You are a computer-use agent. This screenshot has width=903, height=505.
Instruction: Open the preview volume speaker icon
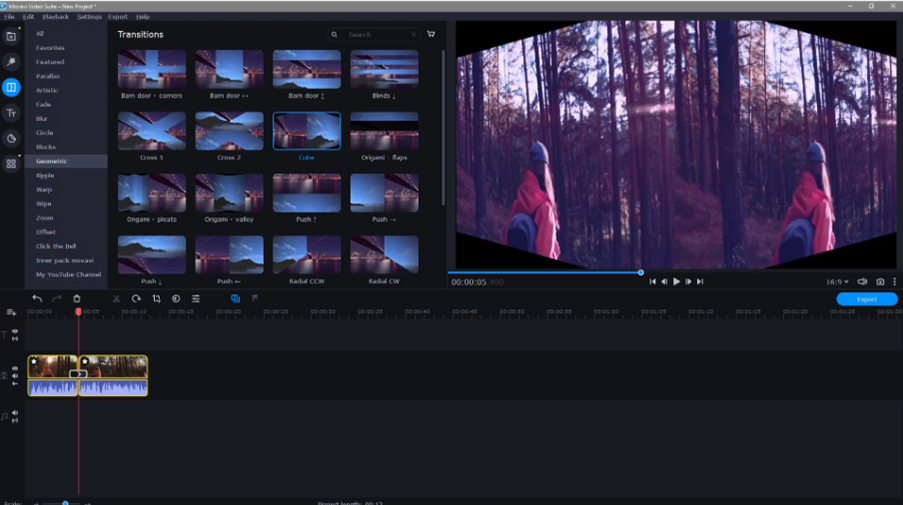pyautogui.click(x=862, y=282)
